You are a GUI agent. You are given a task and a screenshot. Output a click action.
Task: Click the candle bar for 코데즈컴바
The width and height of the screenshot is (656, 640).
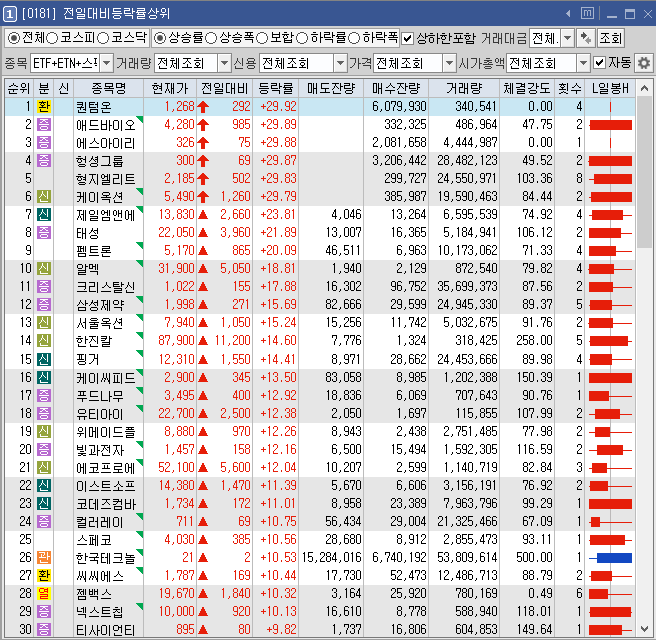611,504
